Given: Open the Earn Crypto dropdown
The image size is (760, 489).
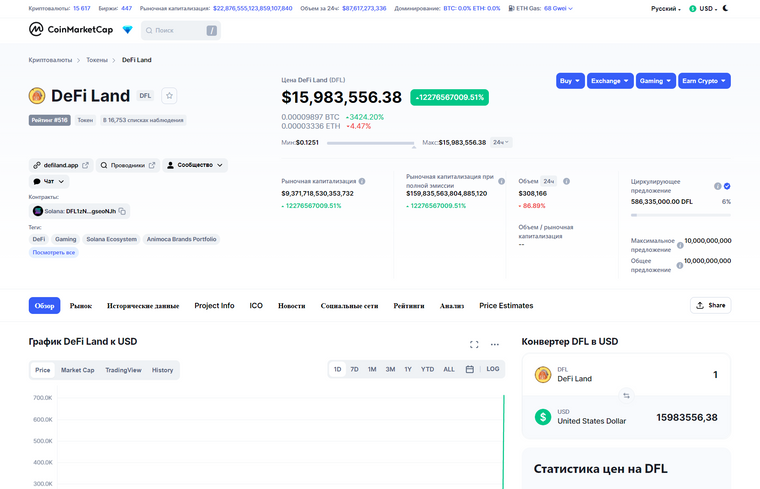Looking at the screenshot, I should point(704,81).
